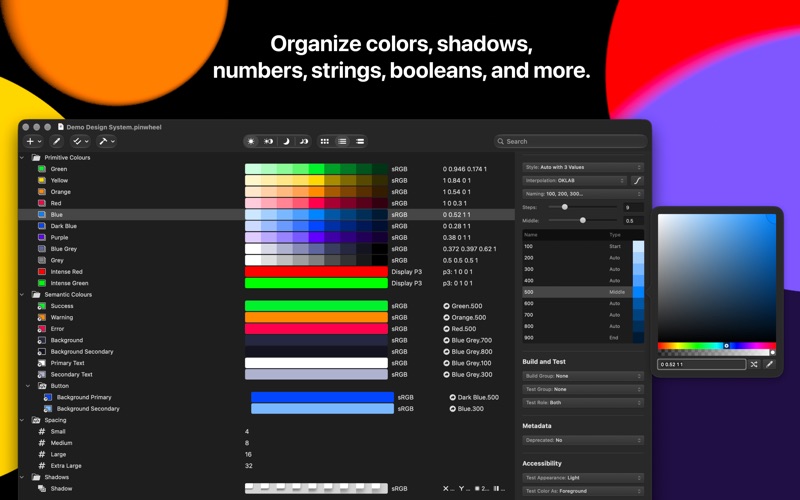Click the hue slider in colour picker

coord(716,345)
